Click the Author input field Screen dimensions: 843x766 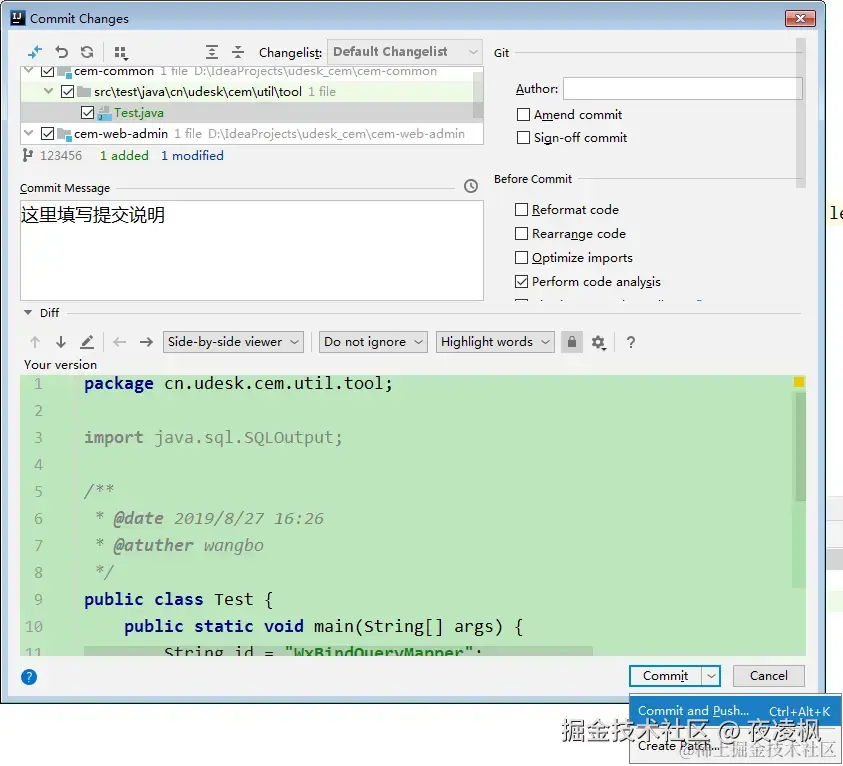pos(683,88)
